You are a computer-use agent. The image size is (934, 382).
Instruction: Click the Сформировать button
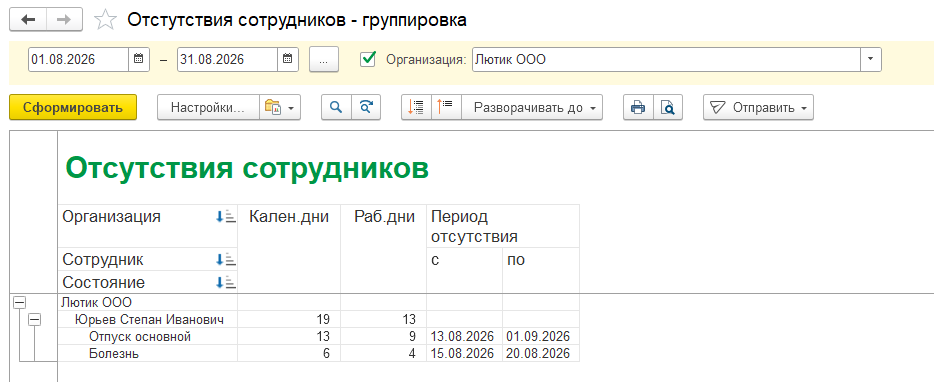point(73,107)
